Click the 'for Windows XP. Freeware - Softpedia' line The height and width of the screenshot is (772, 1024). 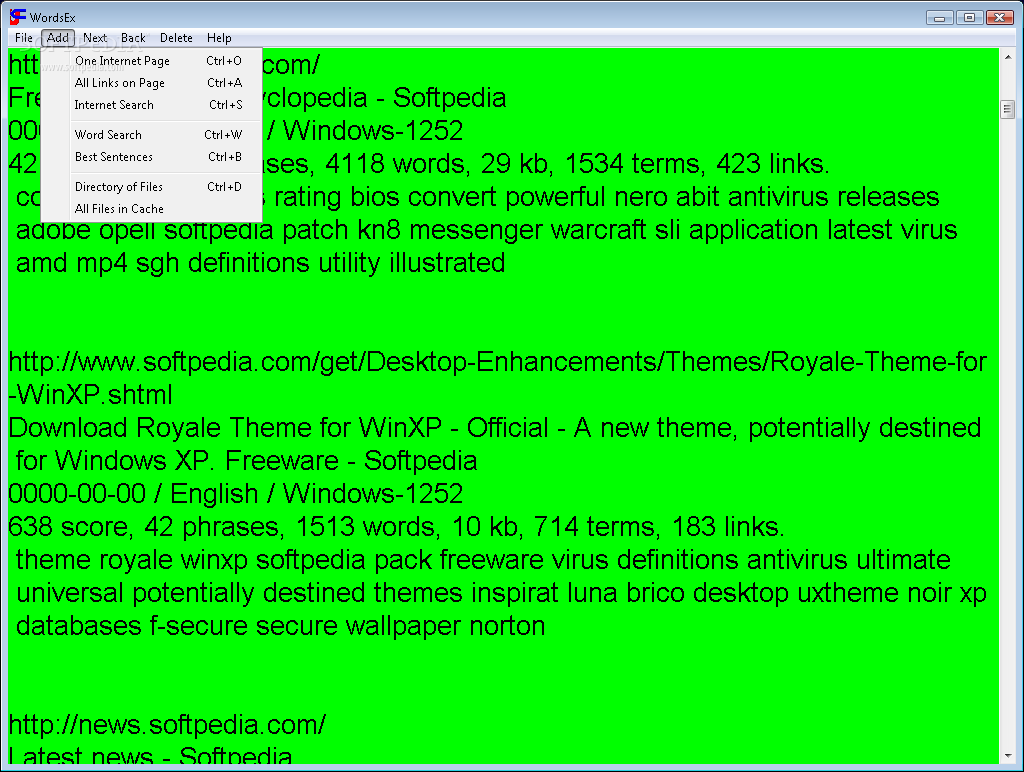click(246, 460)
